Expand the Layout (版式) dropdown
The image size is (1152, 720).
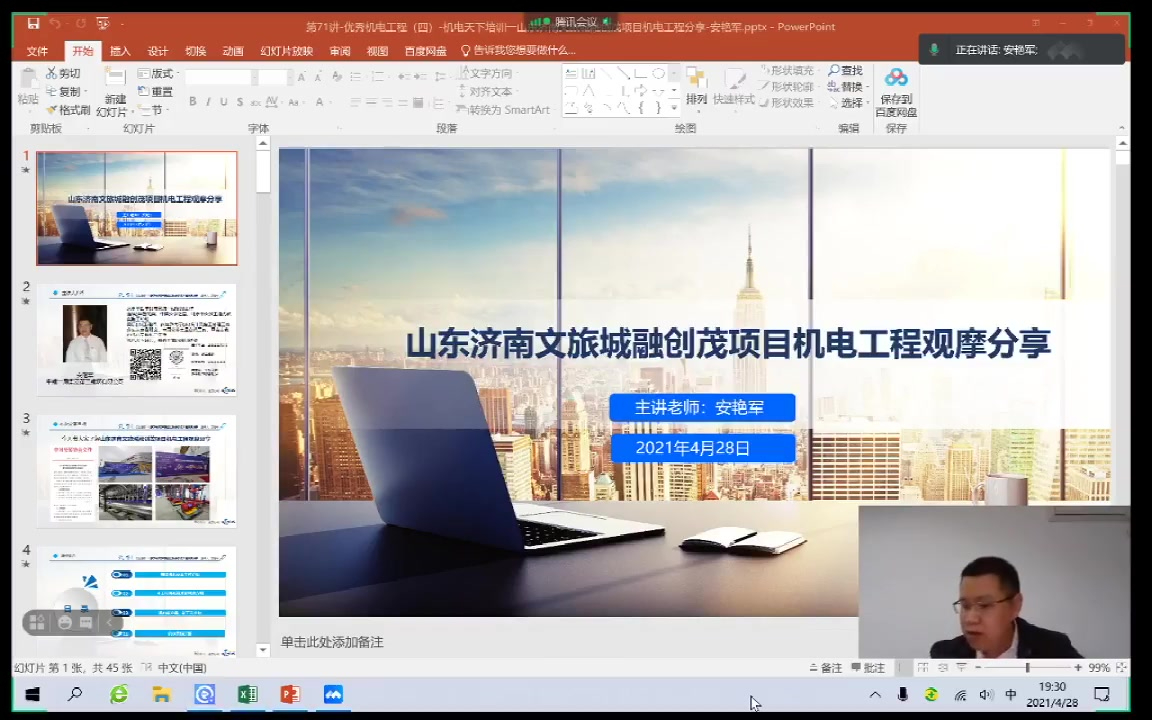pyautogui.click(x=159, y=74)
